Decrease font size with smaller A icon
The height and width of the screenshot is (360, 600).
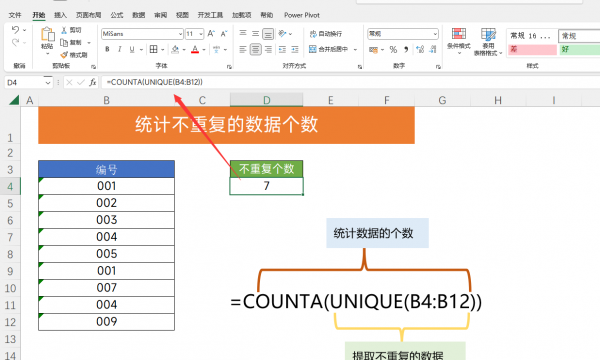224,34
